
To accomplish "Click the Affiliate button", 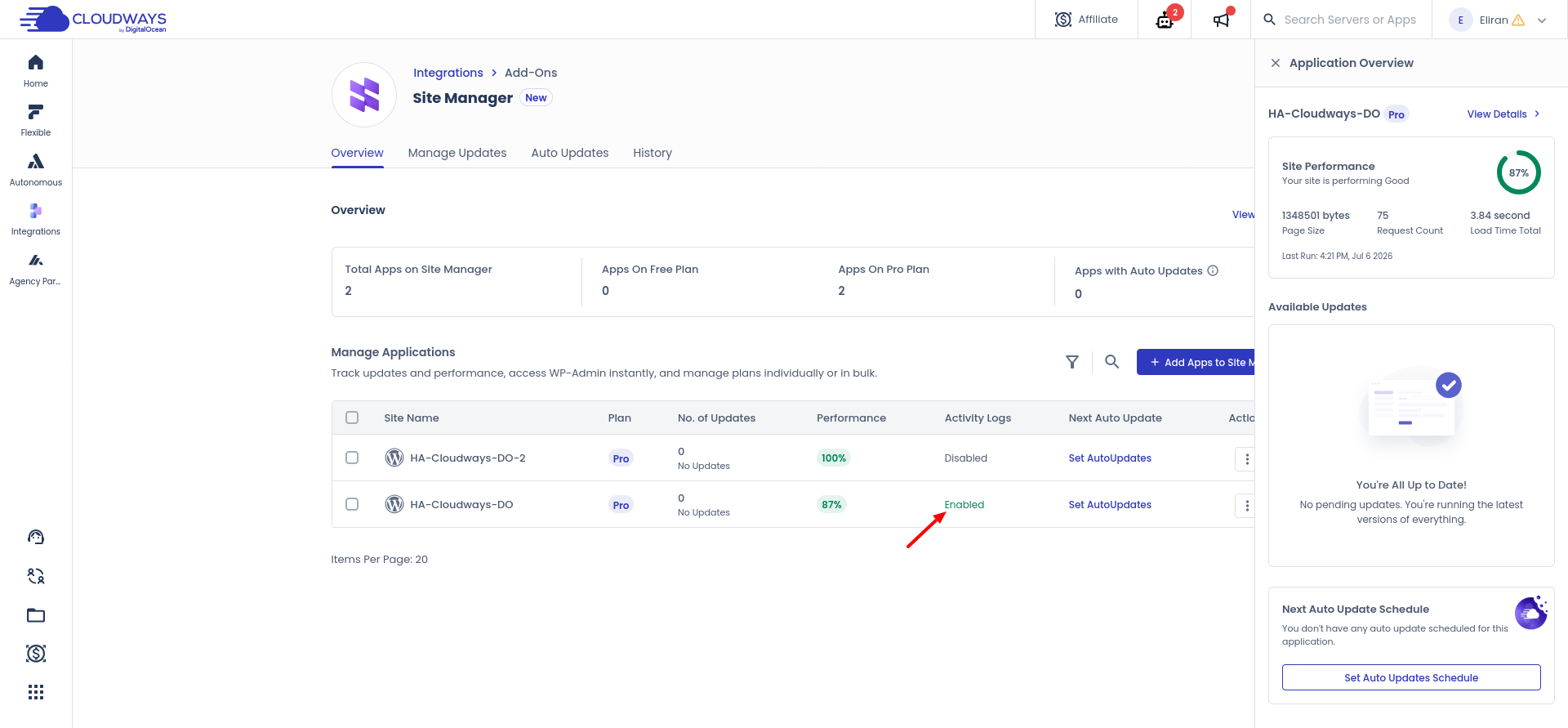I will 1086,20.
